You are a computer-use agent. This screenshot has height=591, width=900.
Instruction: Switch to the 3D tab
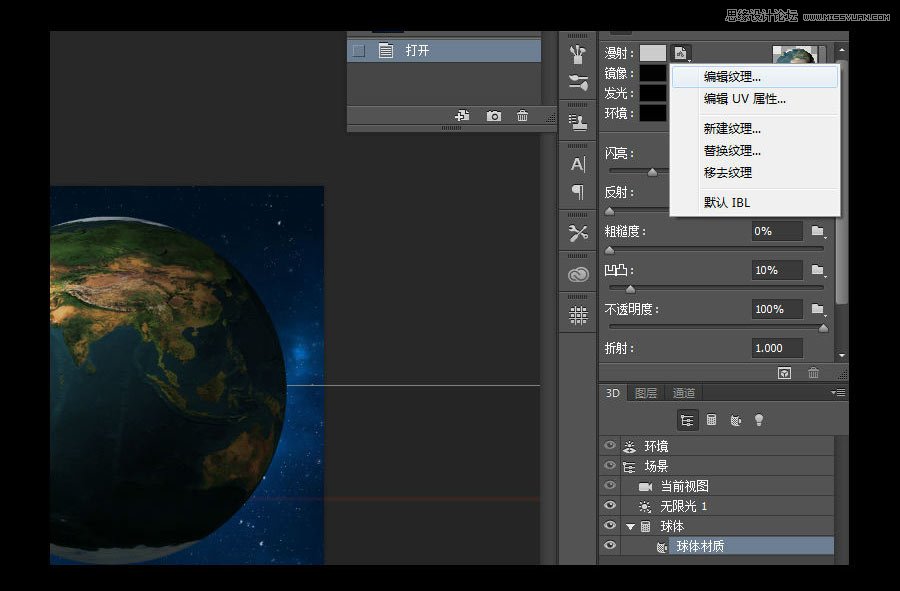(x=613, y=393)
